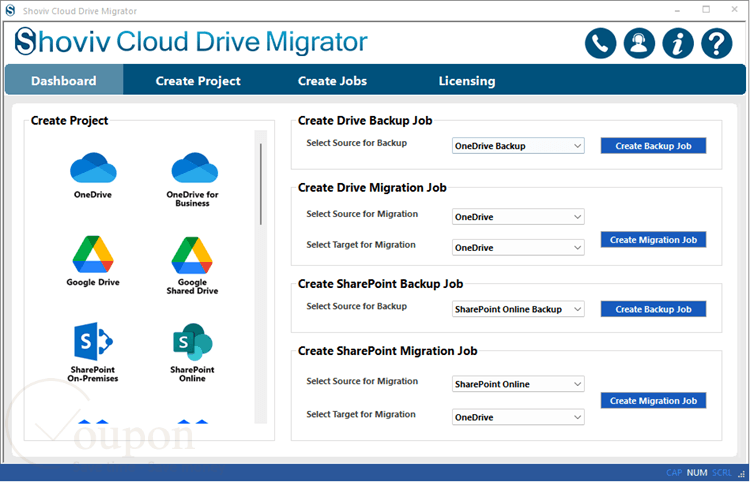The image size is (750, 482).
Task: Click the NUM indicator in status bar
Action: click(x=697, y=473)
